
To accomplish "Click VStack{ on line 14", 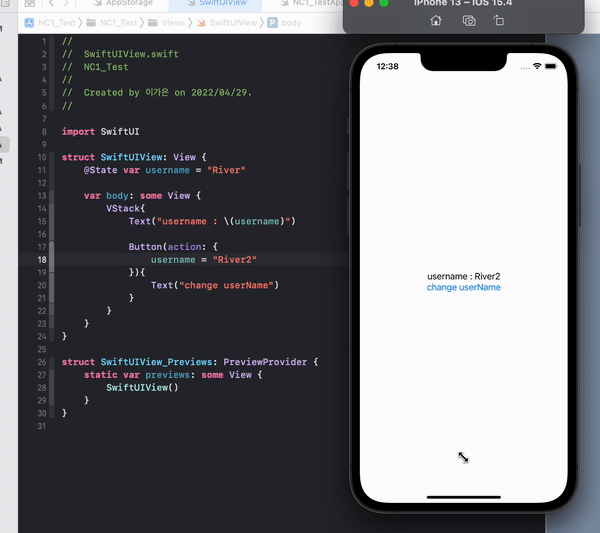I will pyautogui.click(x=126, y=209).
